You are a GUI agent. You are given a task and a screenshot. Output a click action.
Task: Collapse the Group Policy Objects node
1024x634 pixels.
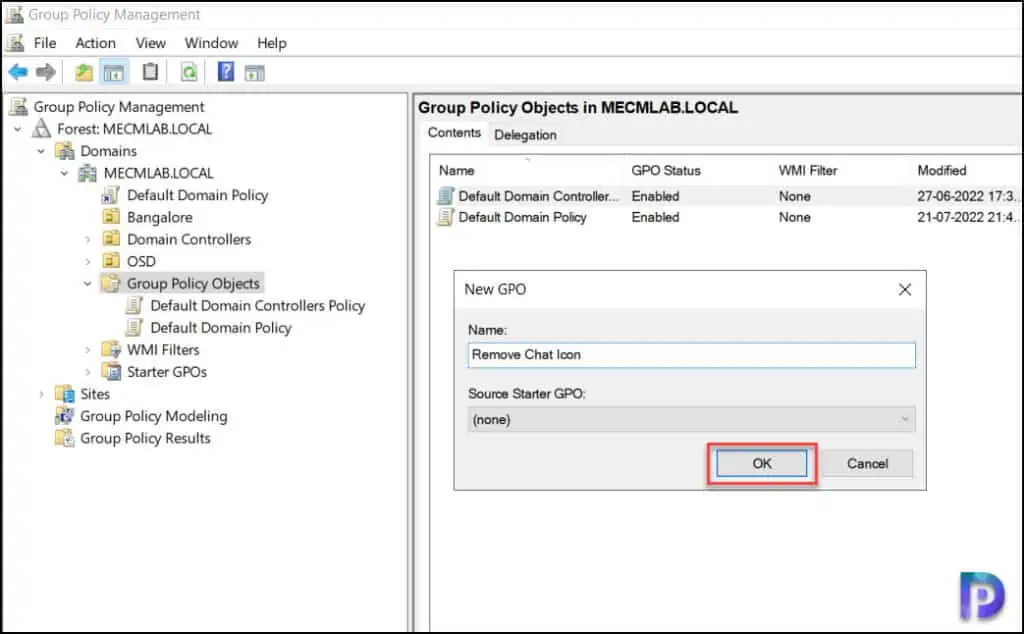point(88,284)
